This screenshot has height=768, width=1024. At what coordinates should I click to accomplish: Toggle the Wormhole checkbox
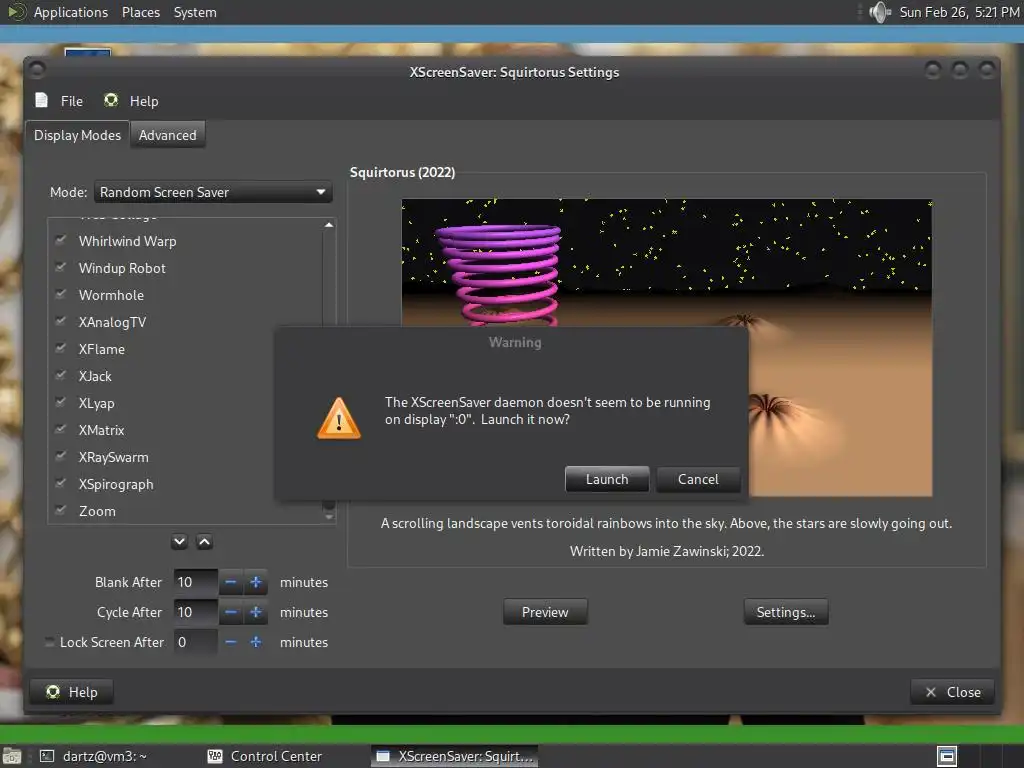tap(61, 295)
